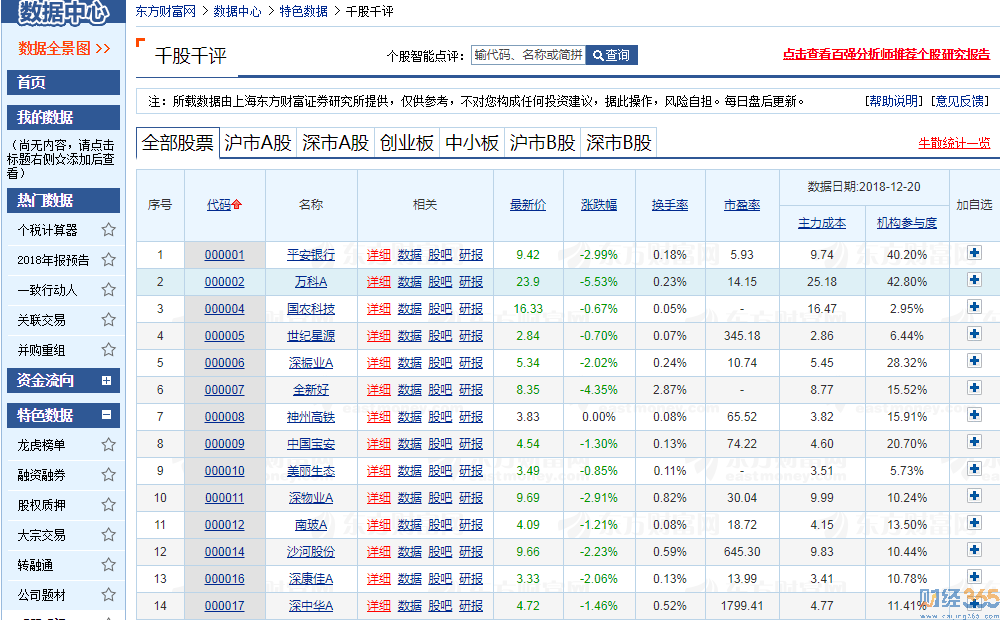Star the 龙虎榜单 sidebar item
This screenshot has height=620, width=1000.
tap(109, 445)
